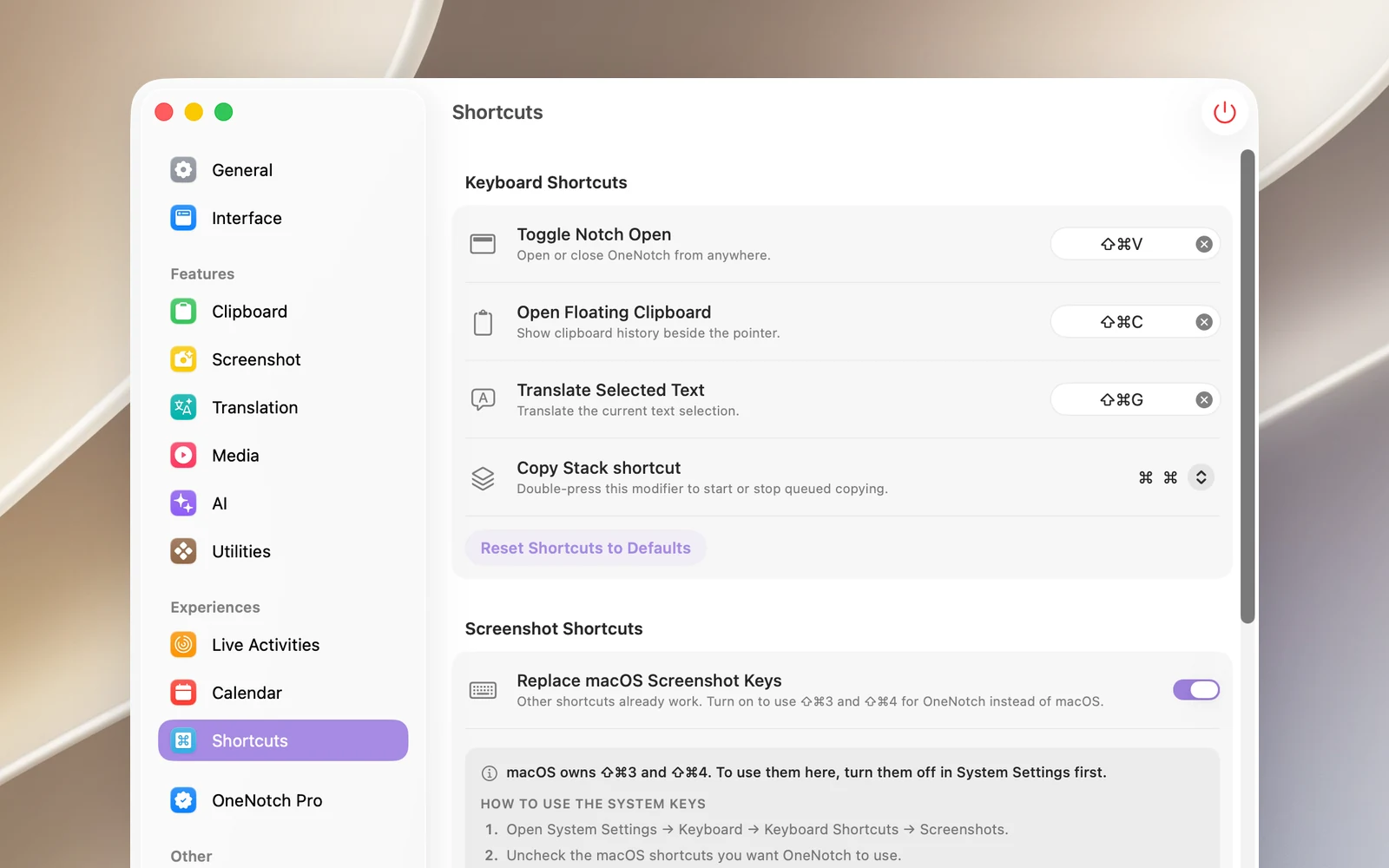This screenshot has width=1389, height=868.
Task: Select the purple AI sparkle icon
Action: pyautogui.click(x=183, y=503)
